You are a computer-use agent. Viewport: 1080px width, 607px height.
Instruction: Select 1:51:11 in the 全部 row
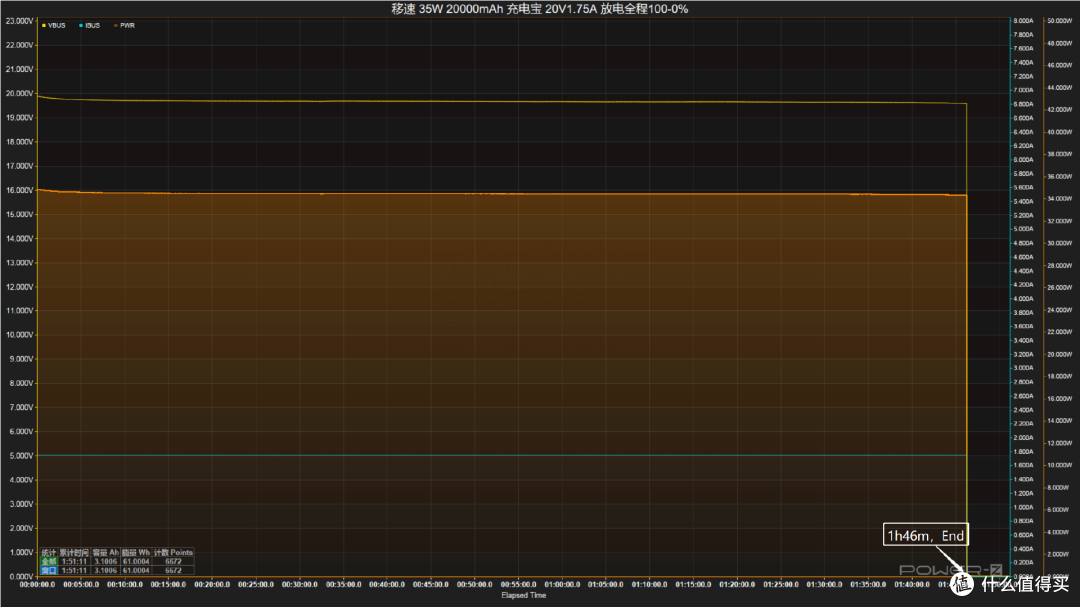click(x=74, y=562)
